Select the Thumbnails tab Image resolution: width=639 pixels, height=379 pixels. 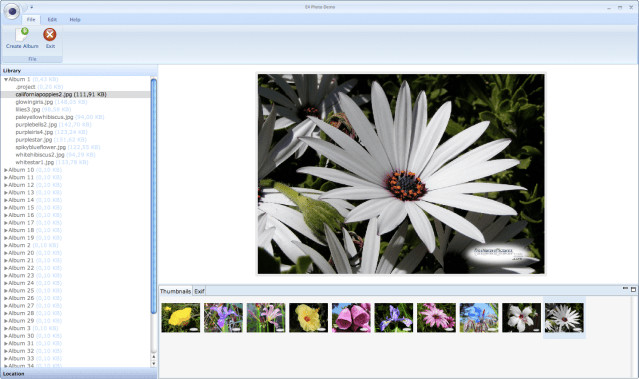point(175,291)
